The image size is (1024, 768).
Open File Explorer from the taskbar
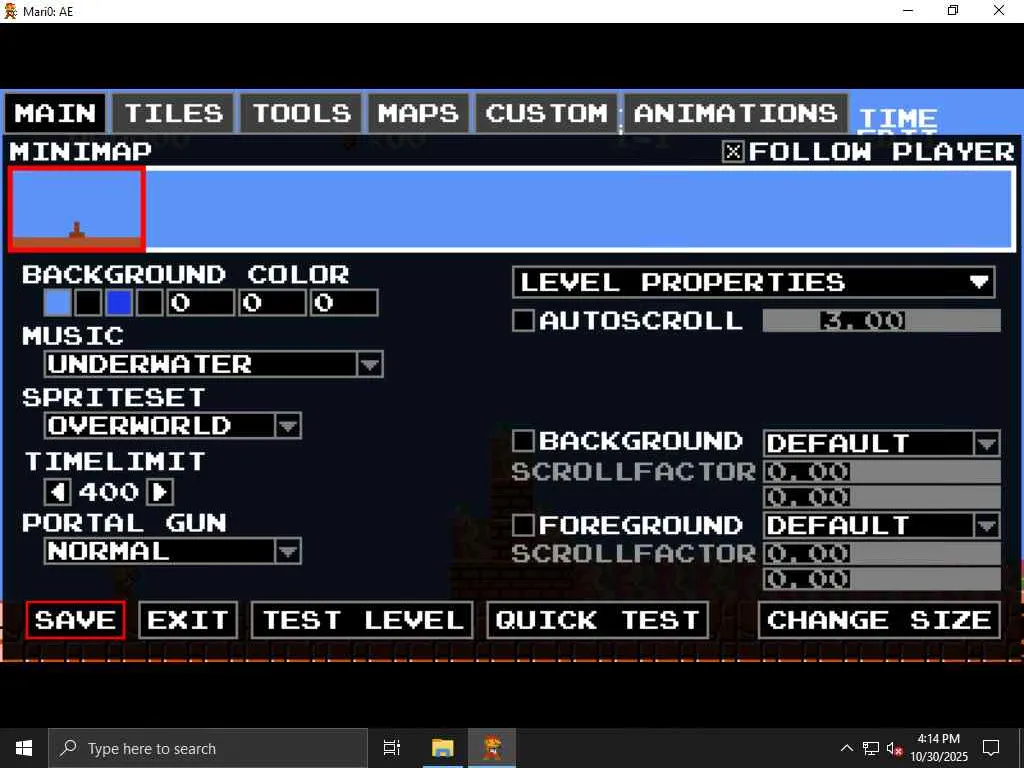(x=442, y=748)
